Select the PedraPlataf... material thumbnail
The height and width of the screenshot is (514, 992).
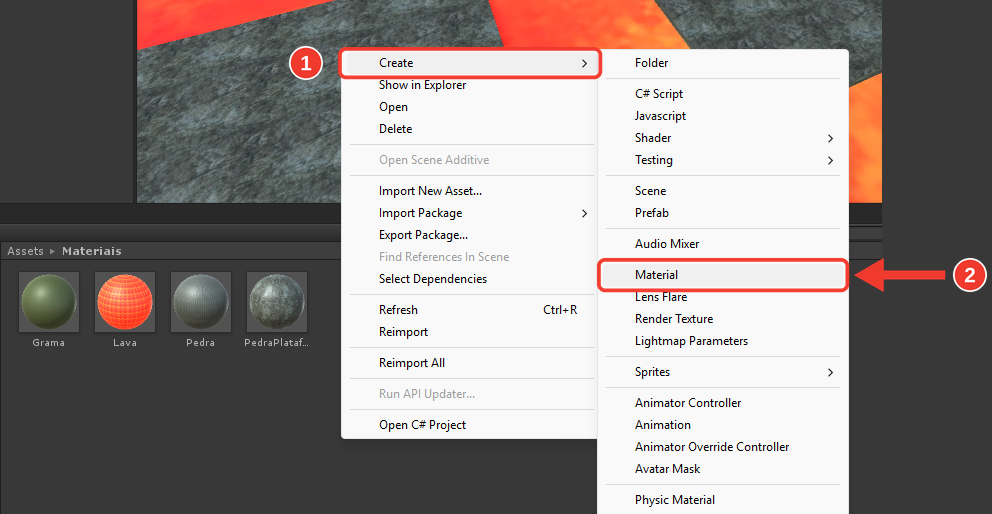pos(276,302)
